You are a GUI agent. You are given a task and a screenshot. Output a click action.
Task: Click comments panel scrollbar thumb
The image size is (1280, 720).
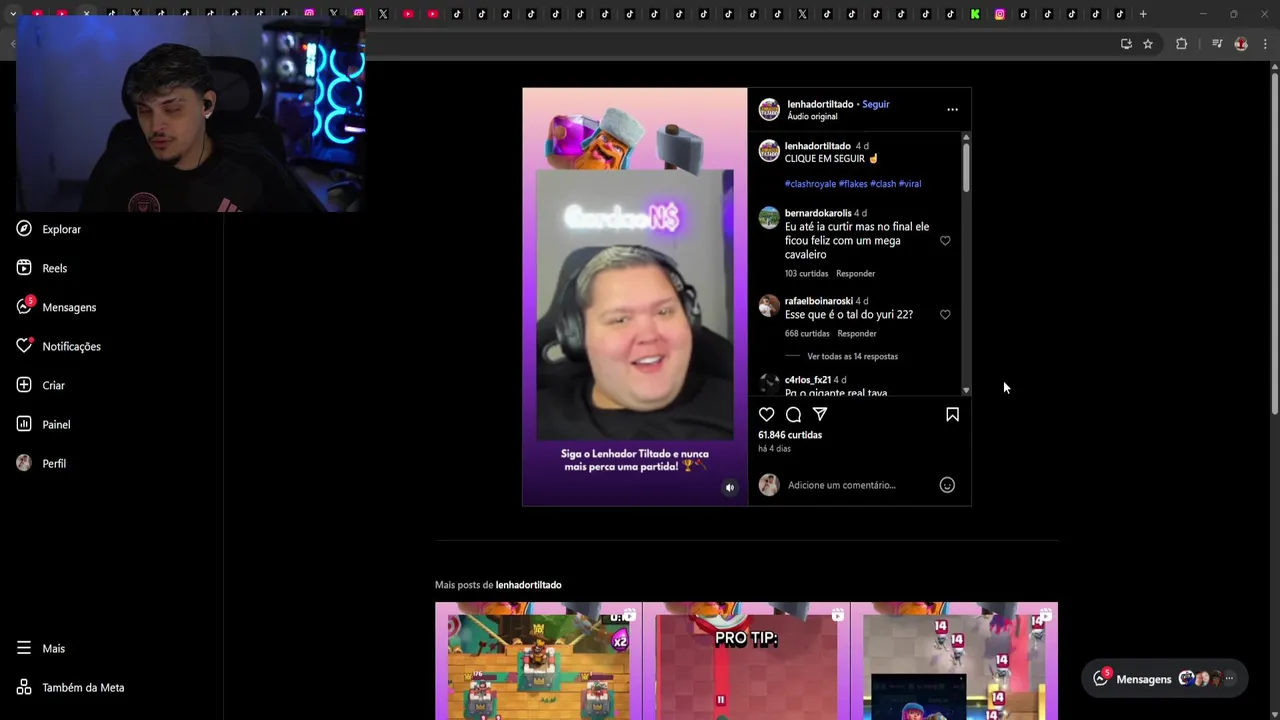(x=966, y=166)
